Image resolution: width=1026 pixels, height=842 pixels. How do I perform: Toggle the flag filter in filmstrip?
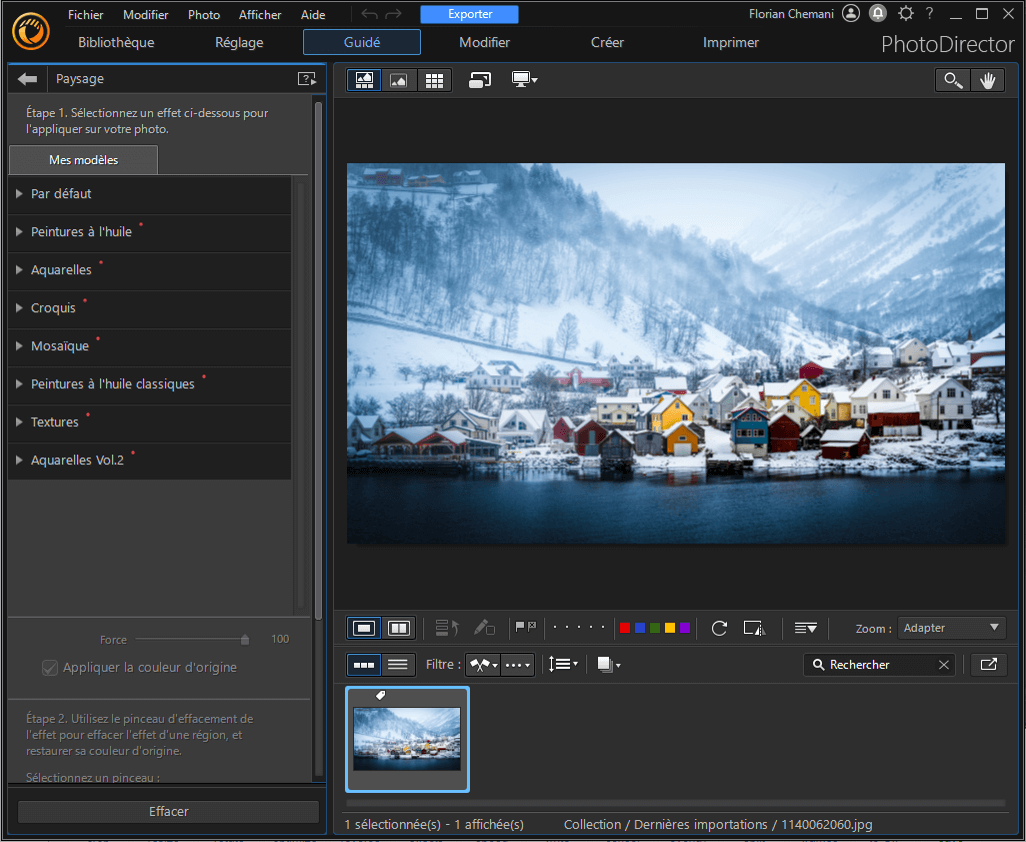482,664
